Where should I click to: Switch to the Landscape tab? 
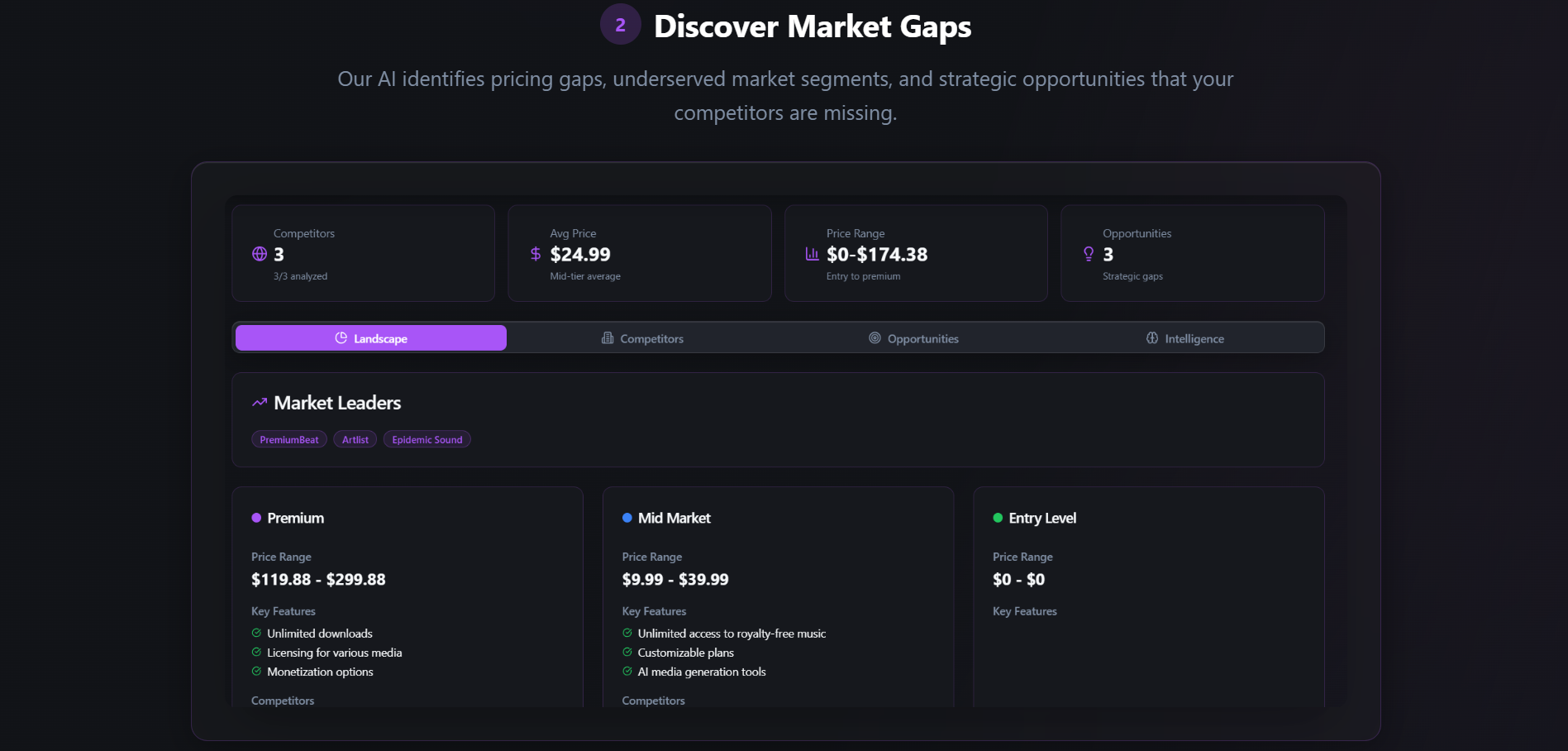(x=371, y=338)
